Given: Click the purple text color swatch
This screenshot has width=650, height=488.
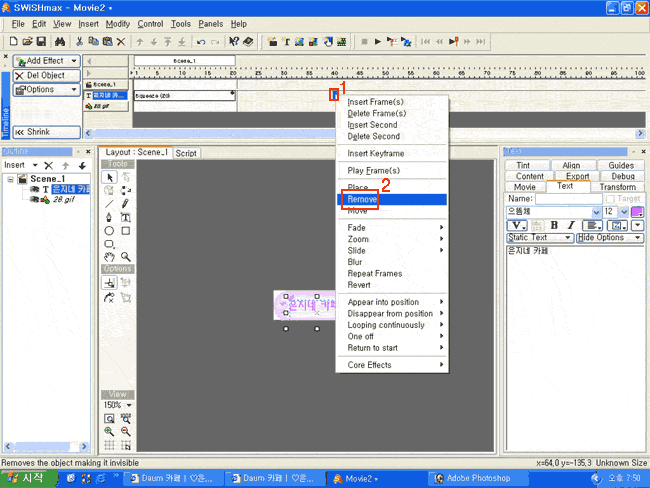Looking at the screenshot, I should pyautogui.click(x=637, y=212).
